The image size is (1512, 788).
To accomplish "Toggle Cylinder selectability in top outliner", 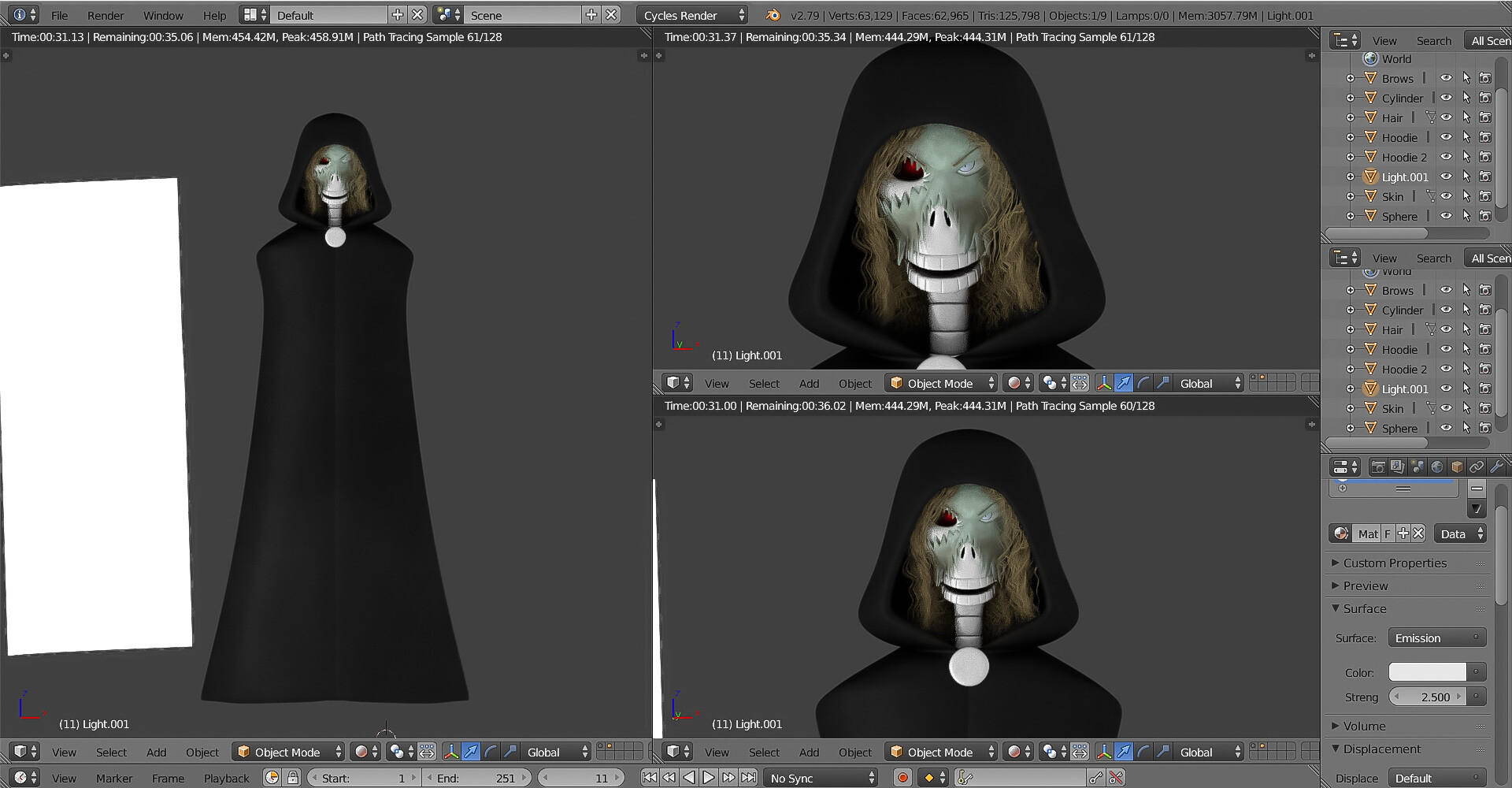I will (x=1466, y=98).
